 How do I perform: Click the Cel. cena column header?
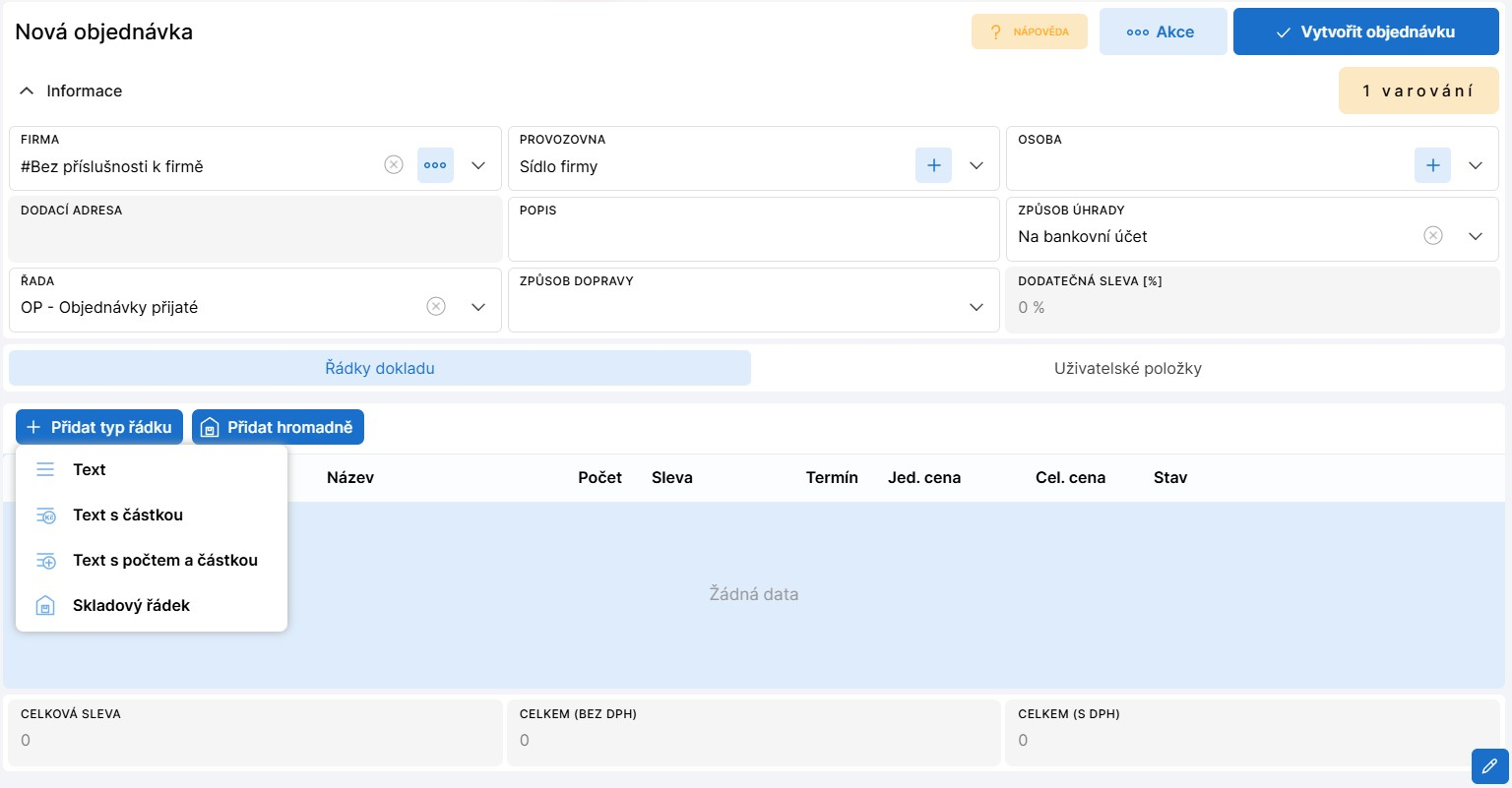coord(1070,477)
